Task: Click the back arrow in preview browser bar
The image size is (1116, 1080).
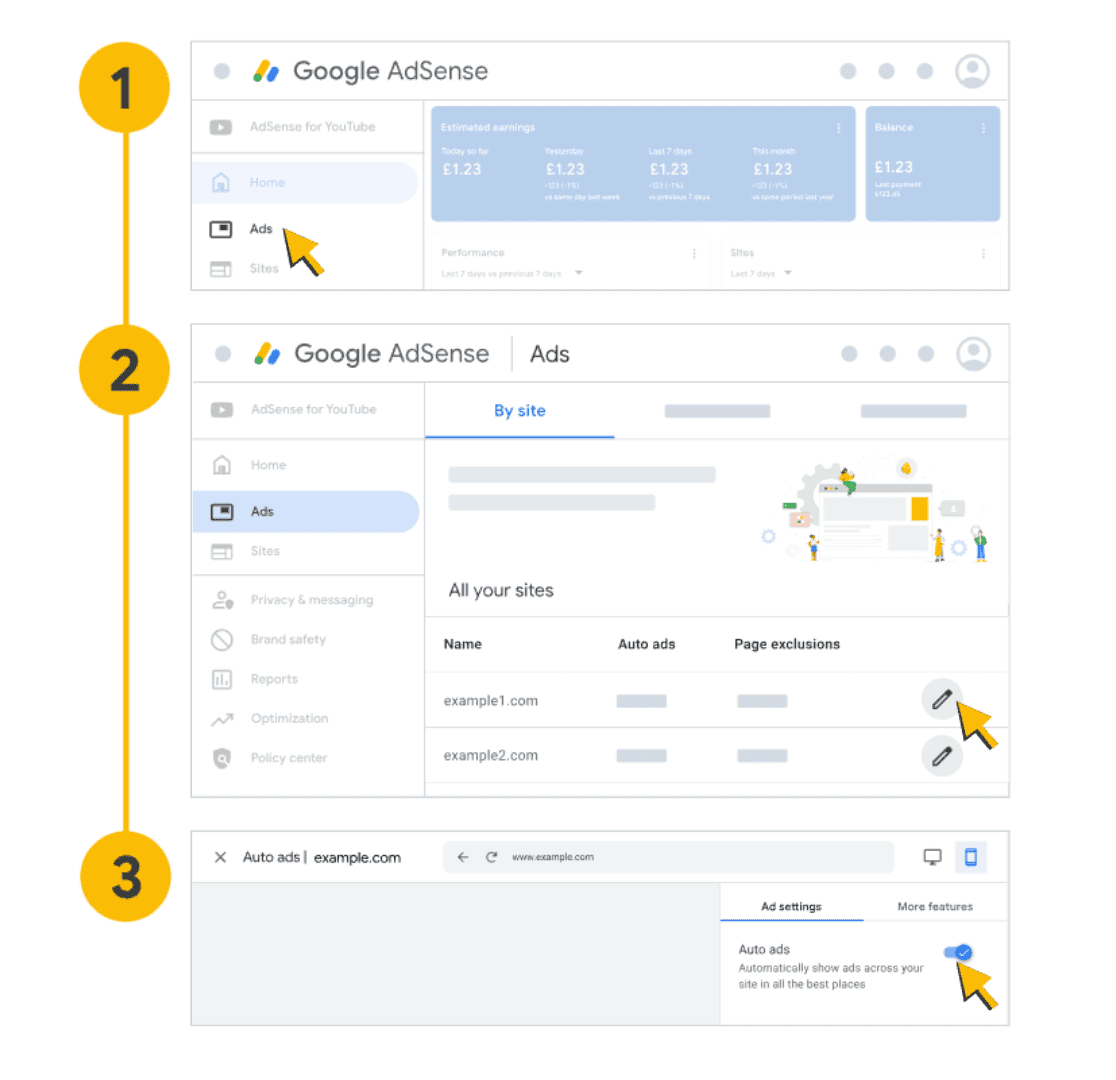Action: click(463, 857)
